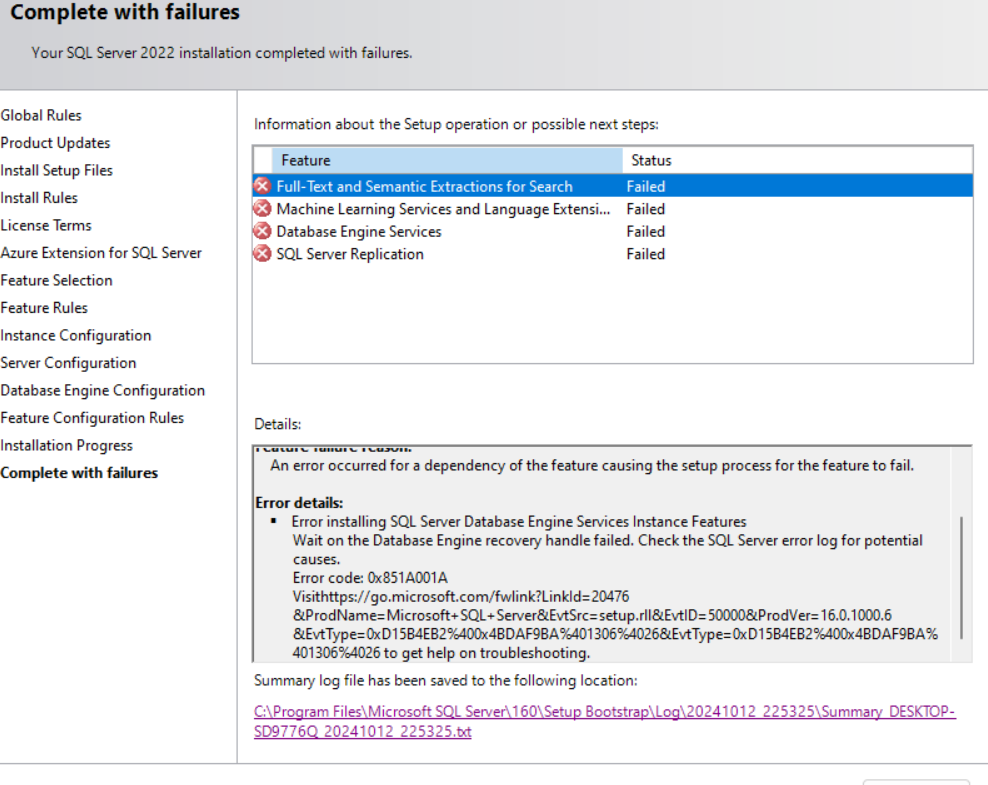
Task: Select the SQL Server Replication feature row
Action: pyautogui.click(x=612, y=254)
